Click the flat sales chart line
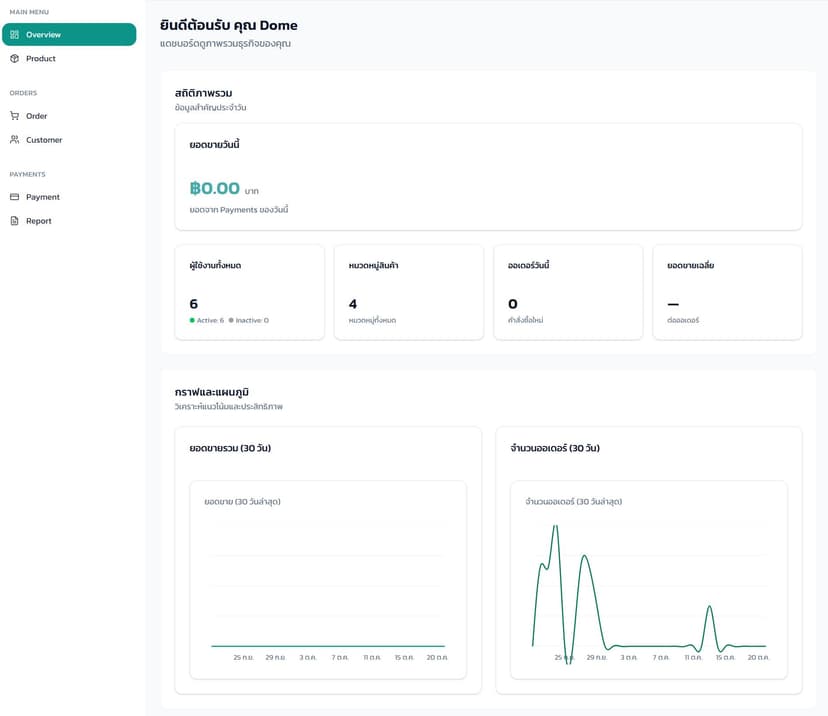Image resolution: width=828 pixels, height=716 pixels. pyautogui.click(x=328, y=646)
